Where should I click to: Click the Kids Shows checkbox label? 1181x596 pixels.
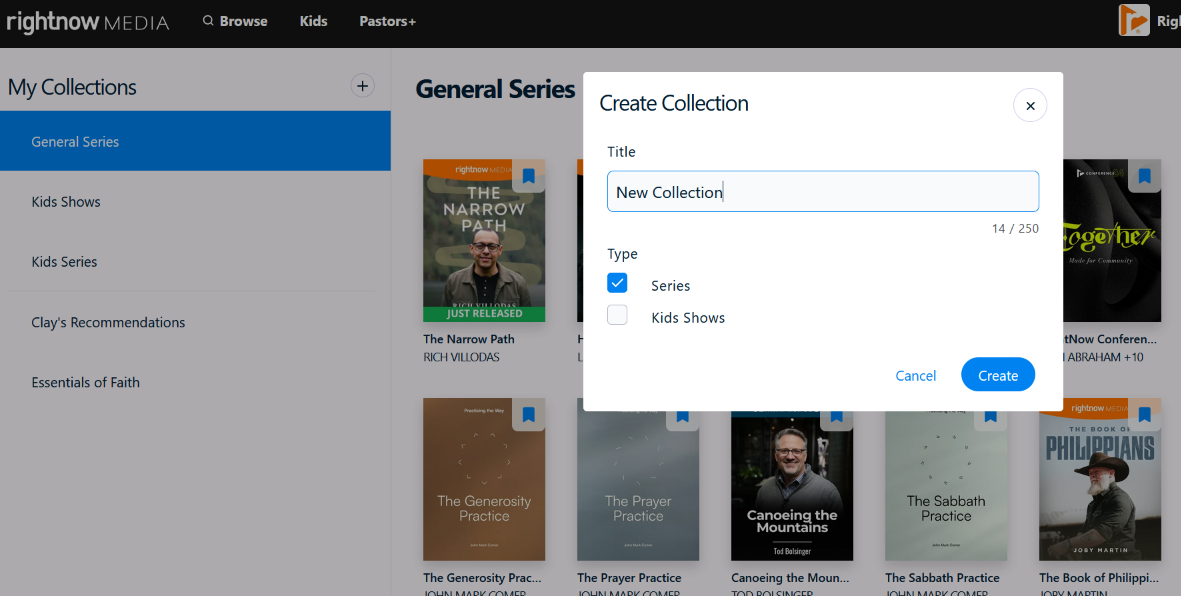pyautogui.click(x=688, y=318)
